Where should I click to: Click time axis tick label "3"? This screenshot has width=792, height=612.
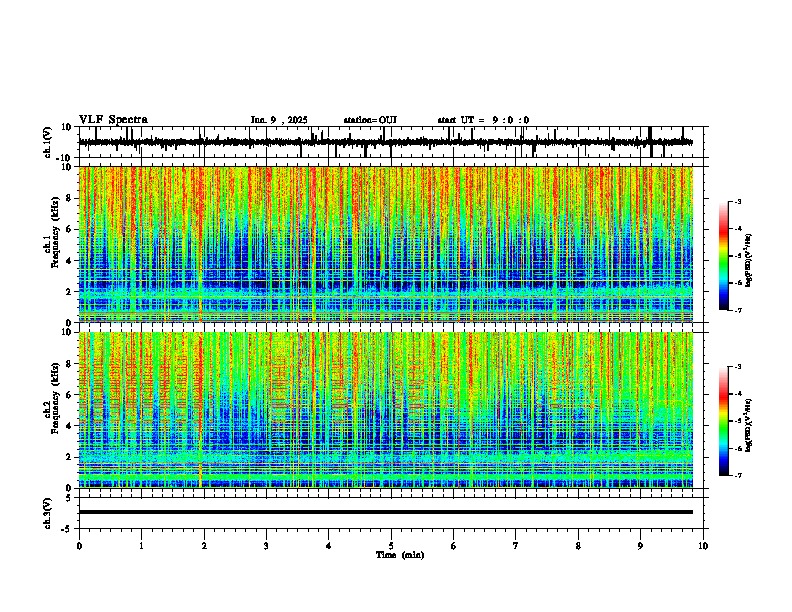266,546
